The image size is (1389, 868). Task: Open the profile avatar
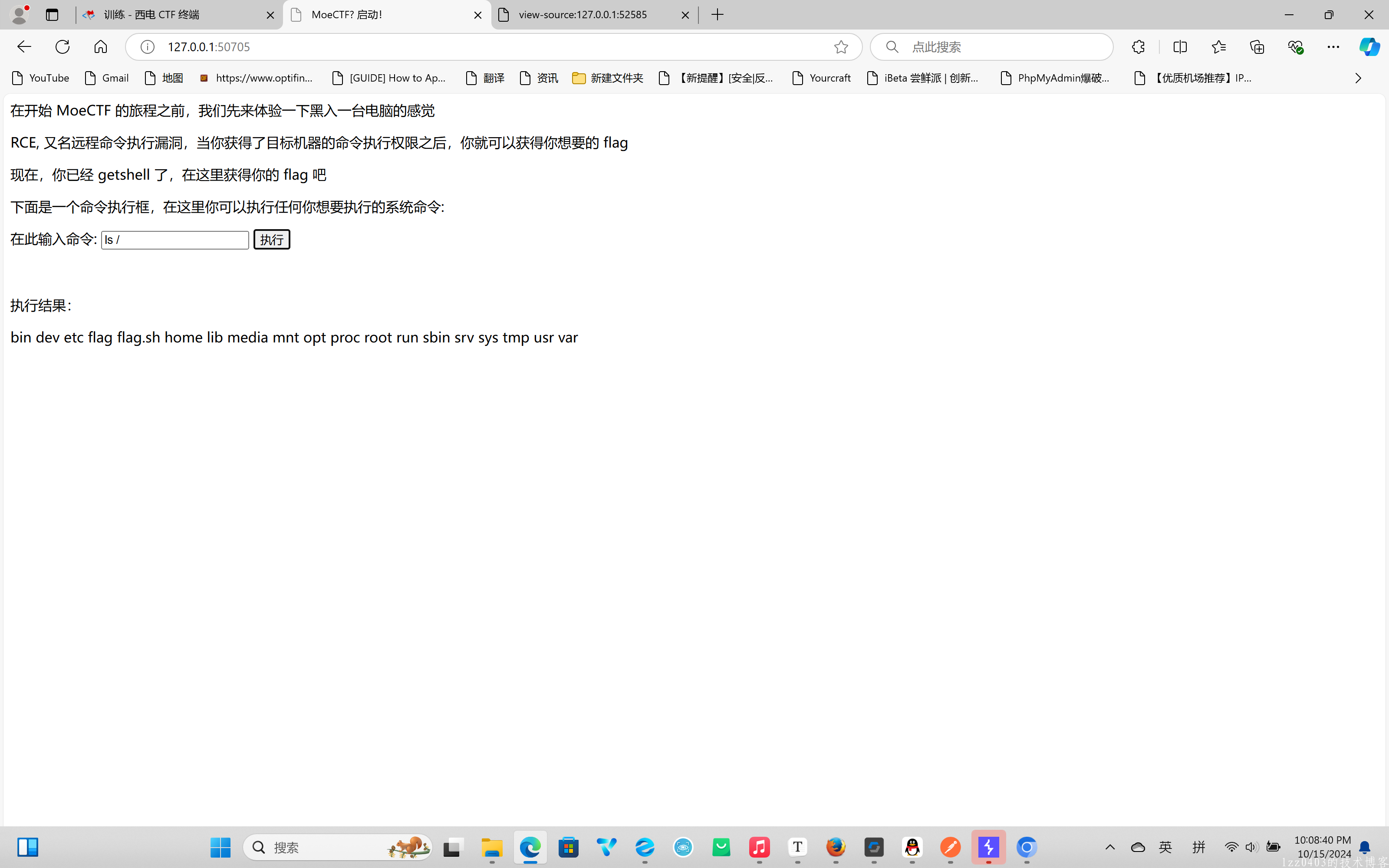[20, 14]
